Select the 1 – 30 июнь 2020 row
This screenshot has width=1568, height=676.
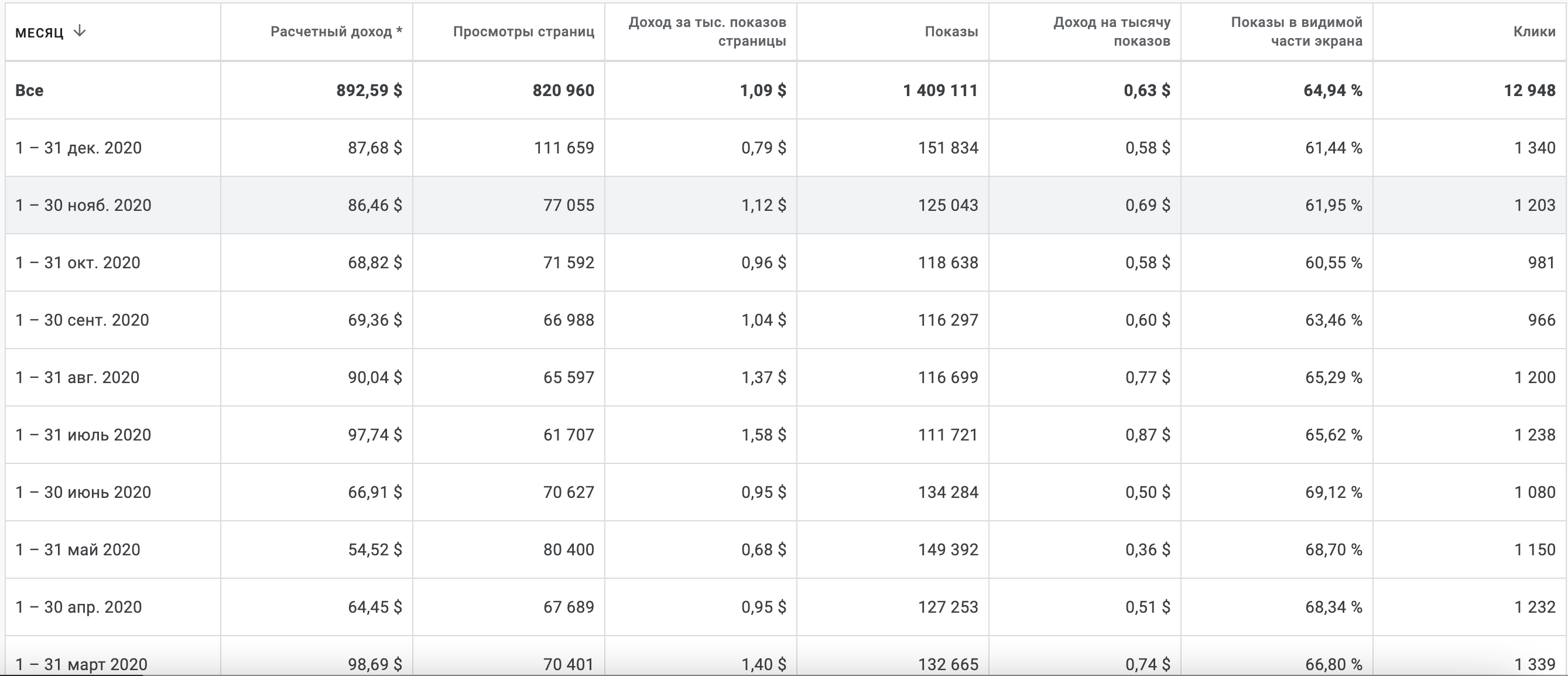pos(83,492)
